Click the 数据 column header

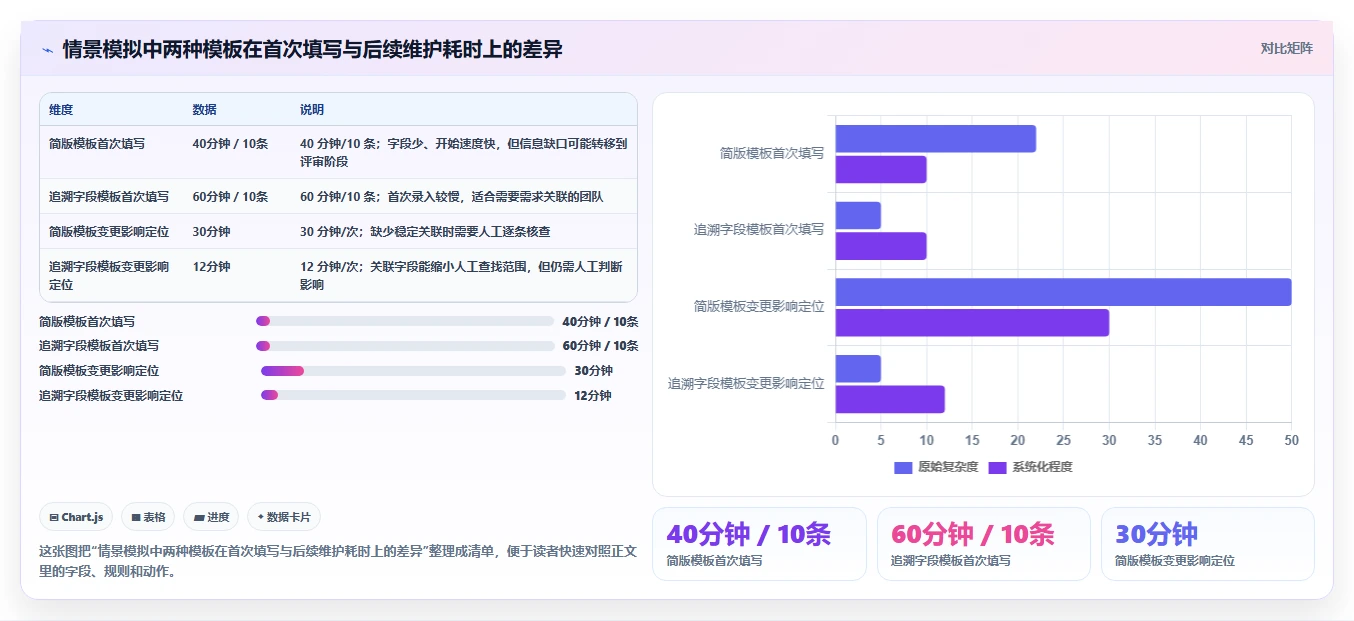[204, 109]
